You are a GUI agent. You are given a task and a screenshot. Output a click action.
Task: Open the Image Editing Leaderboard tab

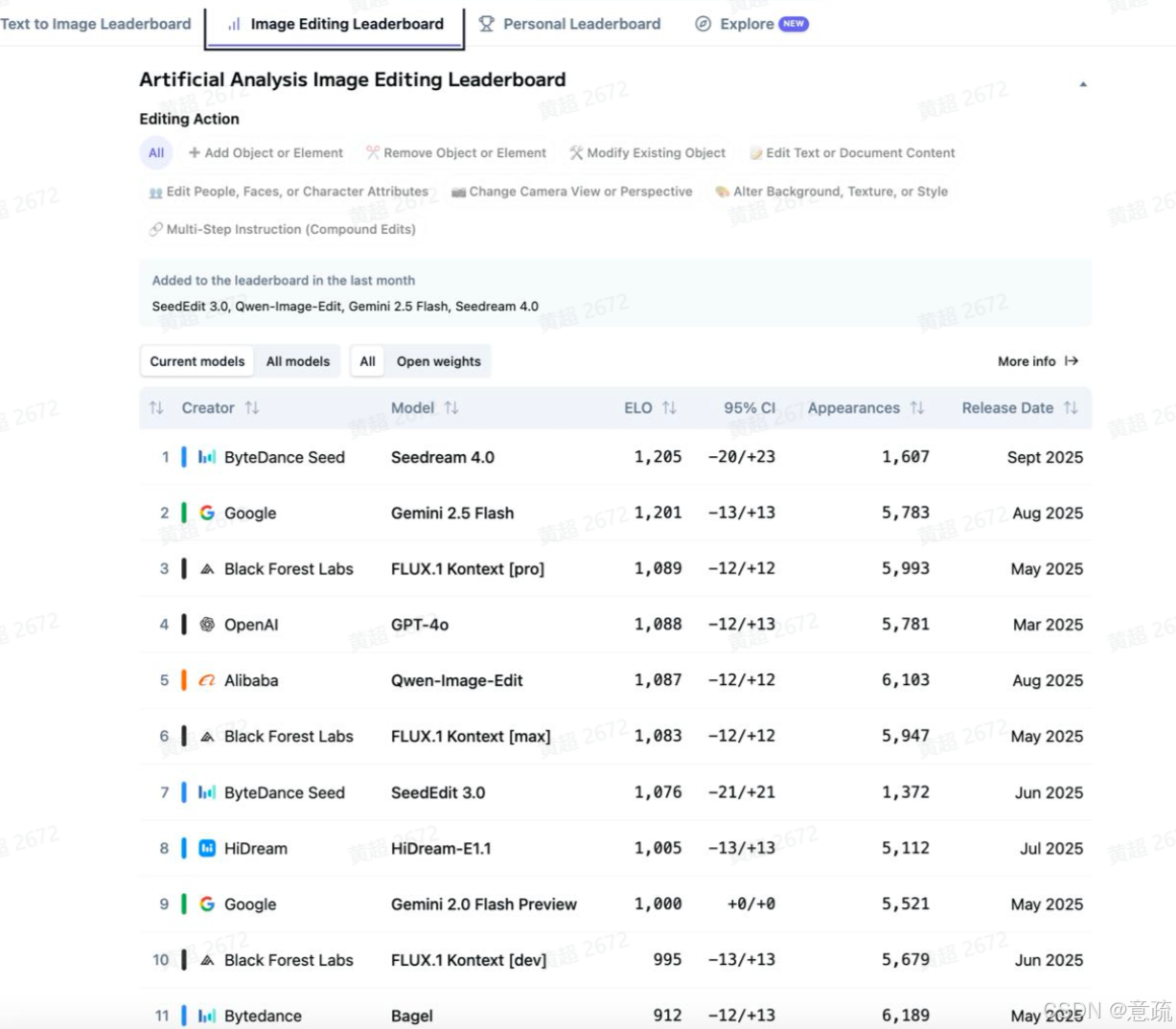(334, 24)
